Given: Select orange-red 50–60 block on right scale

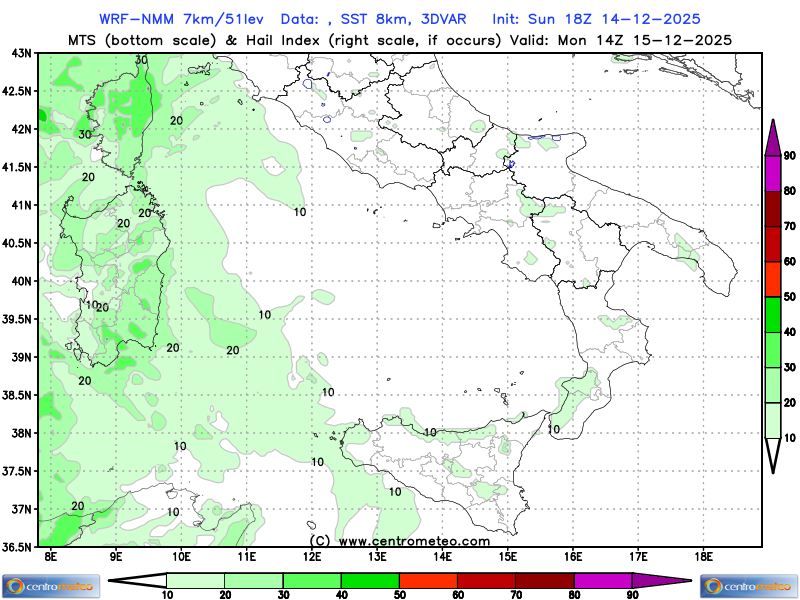Looking at the screenshot, I should [773, 279].
